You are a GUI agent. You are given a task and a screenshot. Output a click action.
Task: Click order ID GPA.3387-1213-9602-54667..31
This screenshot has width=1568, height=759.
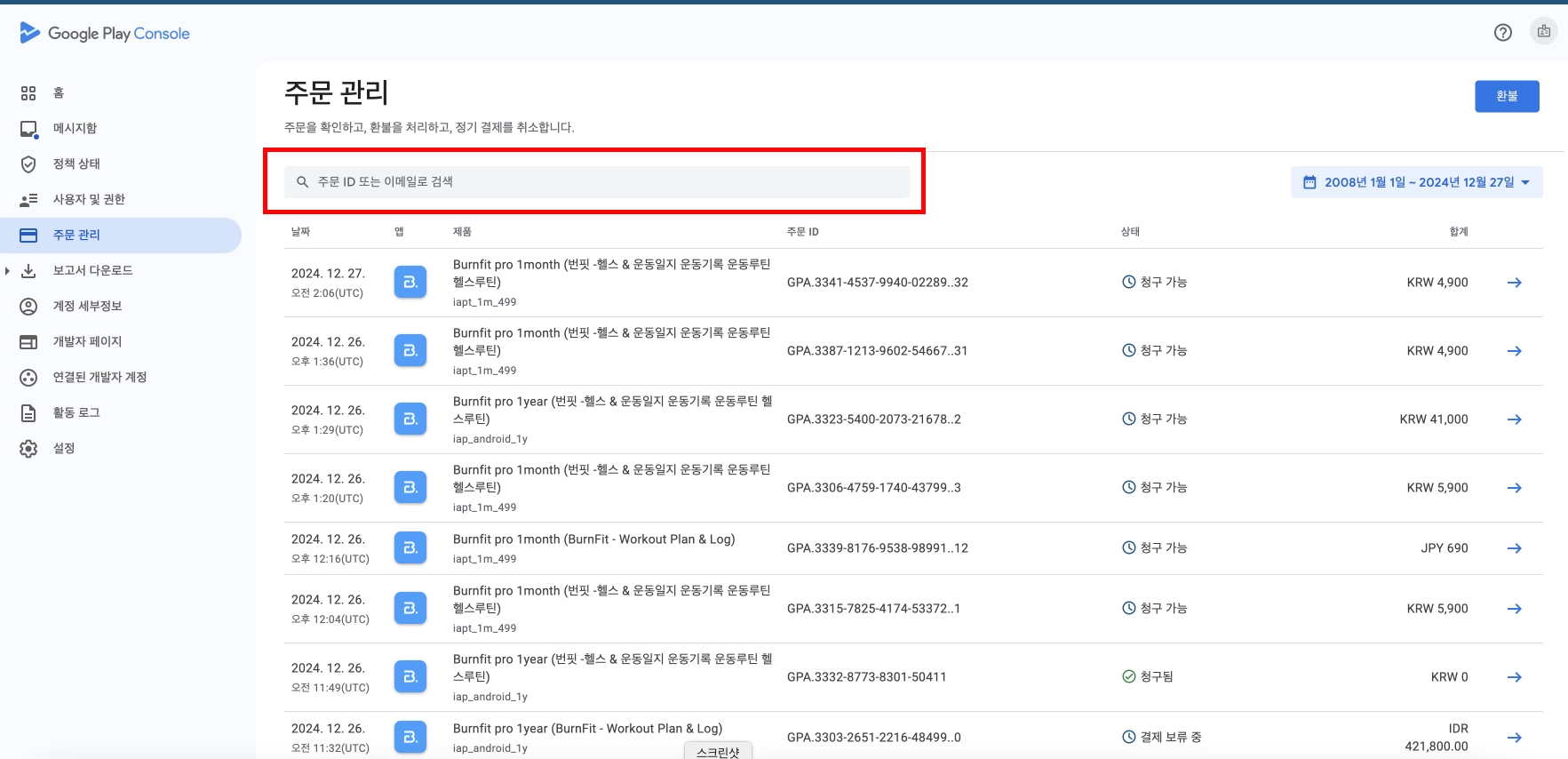pyautogui.click(x=878, y=351)
